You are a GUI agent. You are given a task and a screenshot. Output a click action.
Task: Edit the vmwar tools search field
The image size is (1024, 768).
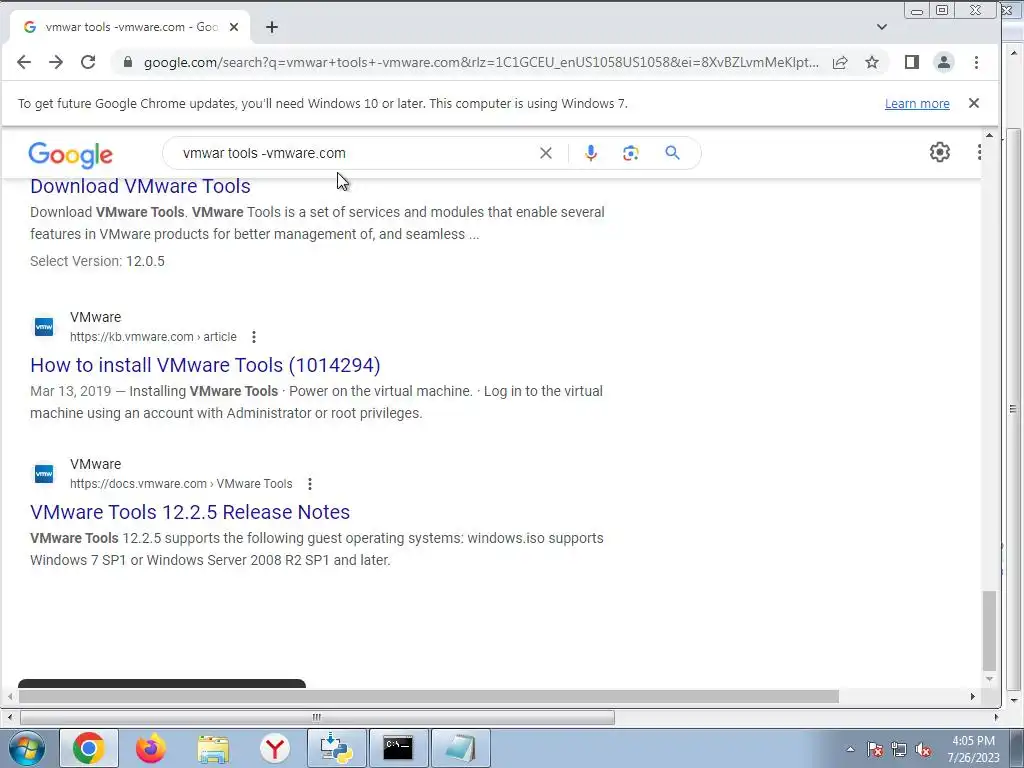[x=353, y=153]
